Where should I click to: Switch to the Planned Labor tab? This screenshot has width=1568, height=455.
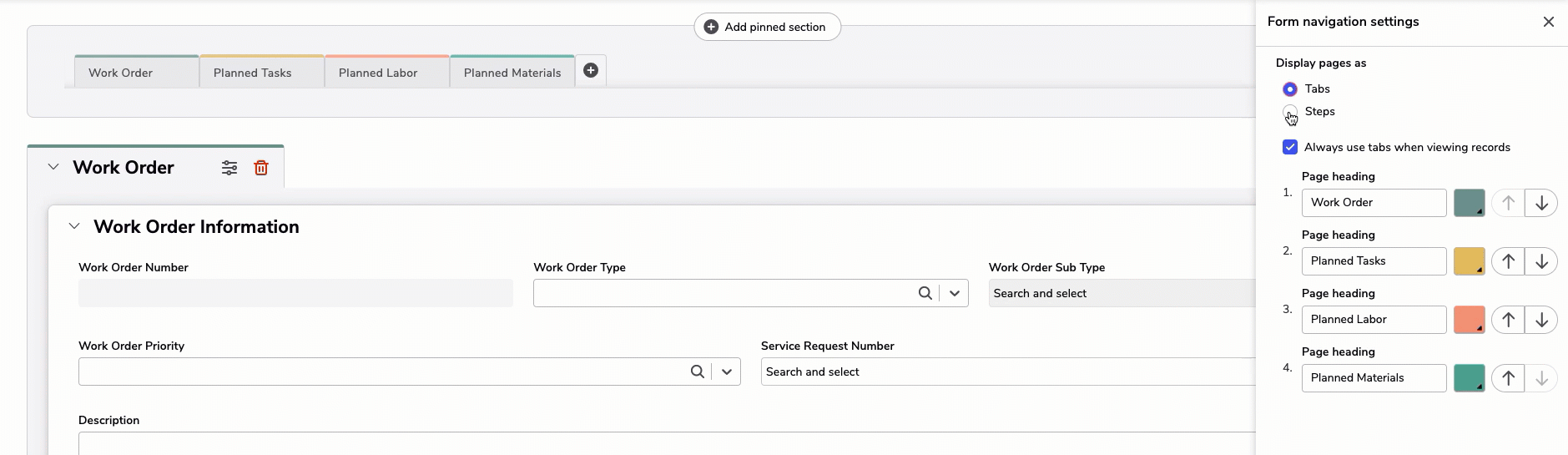click(387, 72)
